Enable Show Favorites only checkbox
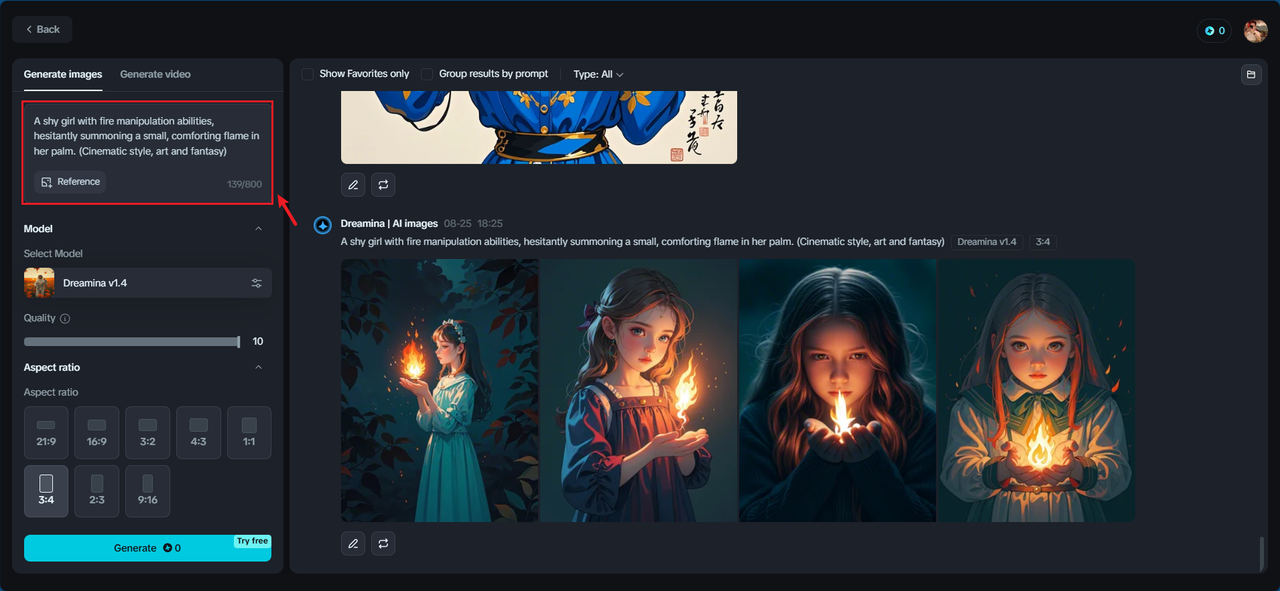The width and height of the screenshot is (1280, 591). point(308,74)
